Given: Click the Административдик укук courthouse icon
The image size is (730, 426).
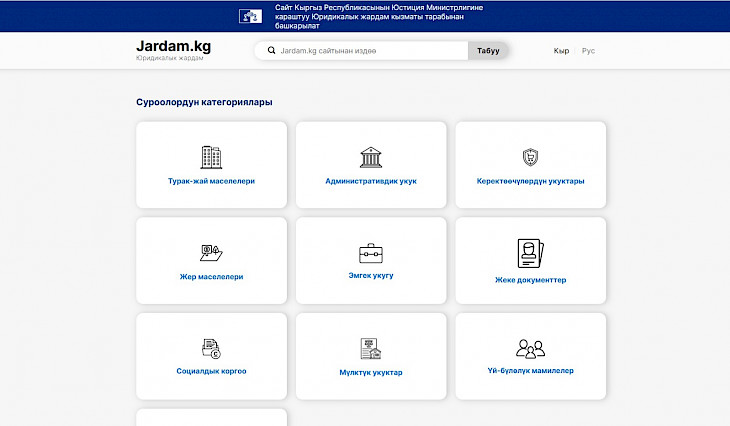Looking at the screenshot, I should click(371, 157).
